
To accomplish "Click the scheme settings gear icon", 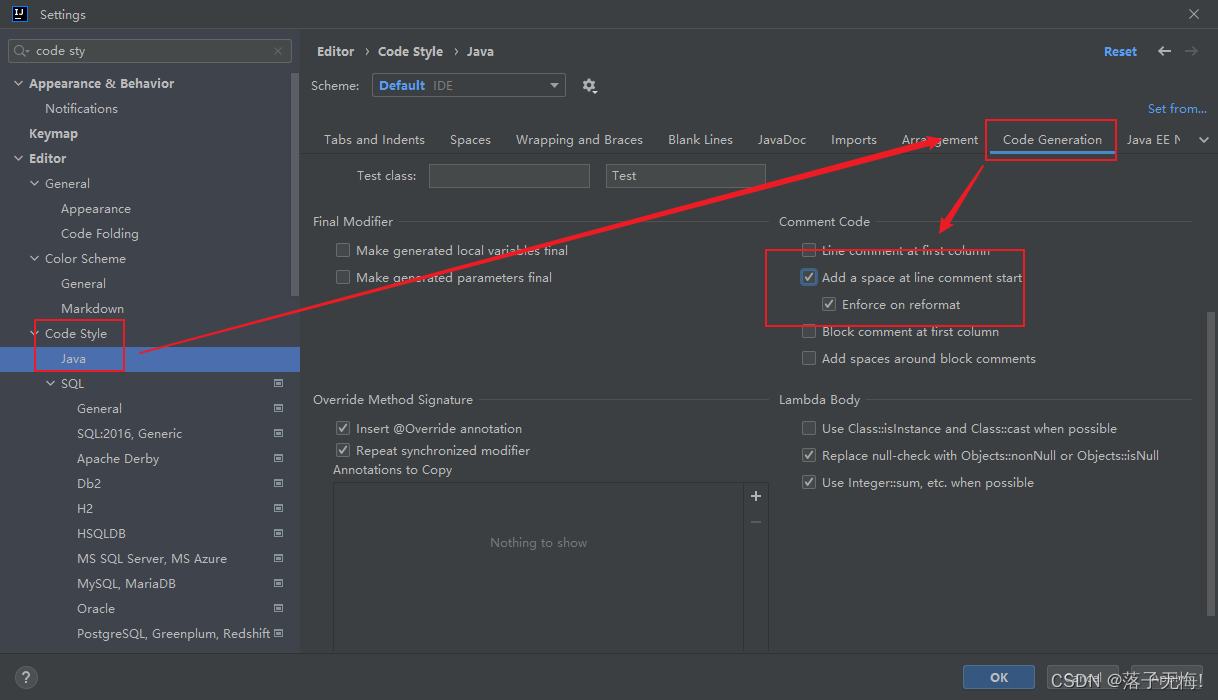I will 589,86.
